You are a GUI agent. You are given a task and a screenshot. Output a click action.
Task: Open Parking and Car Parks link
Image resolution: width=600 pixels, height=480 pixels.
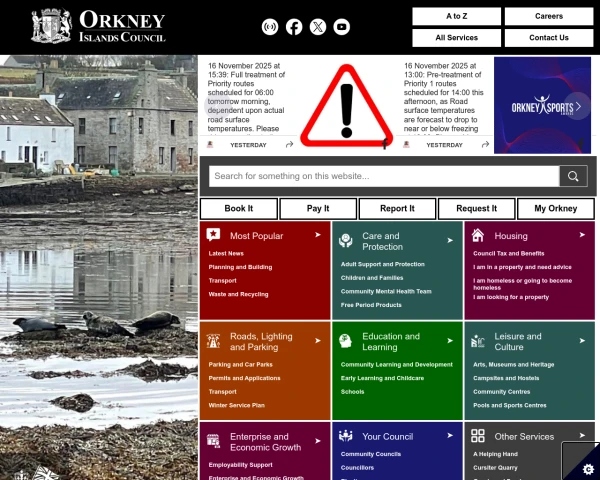(x=241, y=364)
